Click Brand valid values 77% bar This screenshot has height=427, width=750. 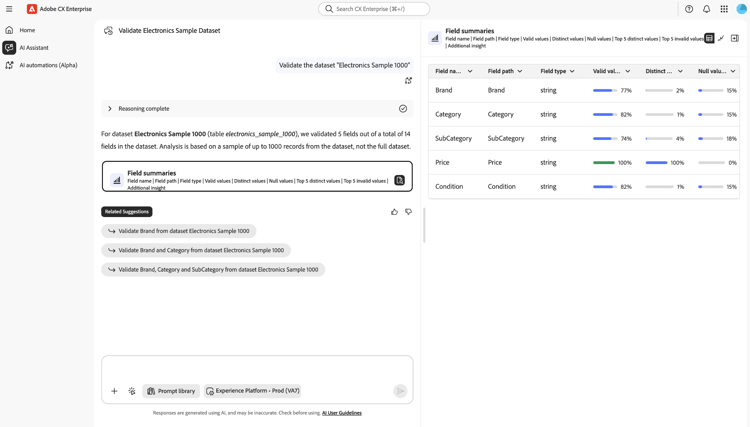coord(605,90)
